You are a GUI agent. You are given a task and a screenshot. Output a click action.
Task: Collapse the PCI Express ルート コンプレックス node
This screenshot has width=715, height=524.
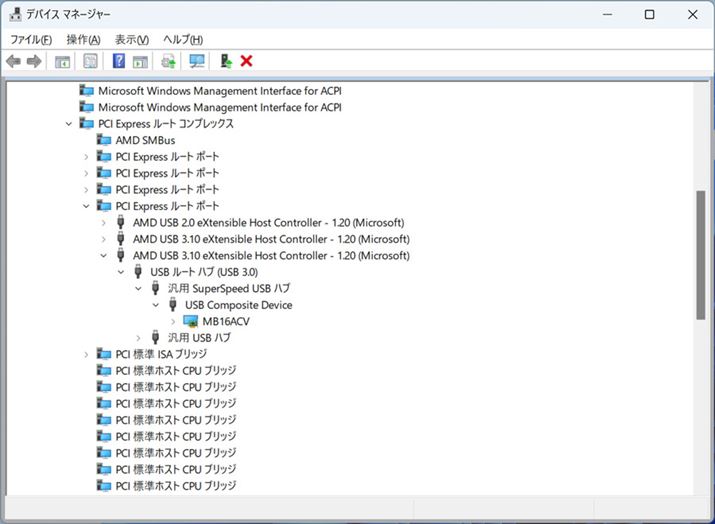[68, 124]
